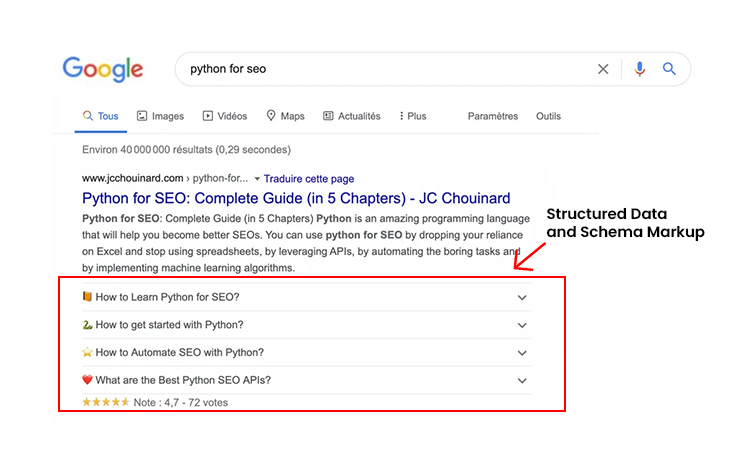This screenshot has height=450, width=750.
Task: Expand "What are the Best Python SEO APIs?"
Action: (522, 380)
